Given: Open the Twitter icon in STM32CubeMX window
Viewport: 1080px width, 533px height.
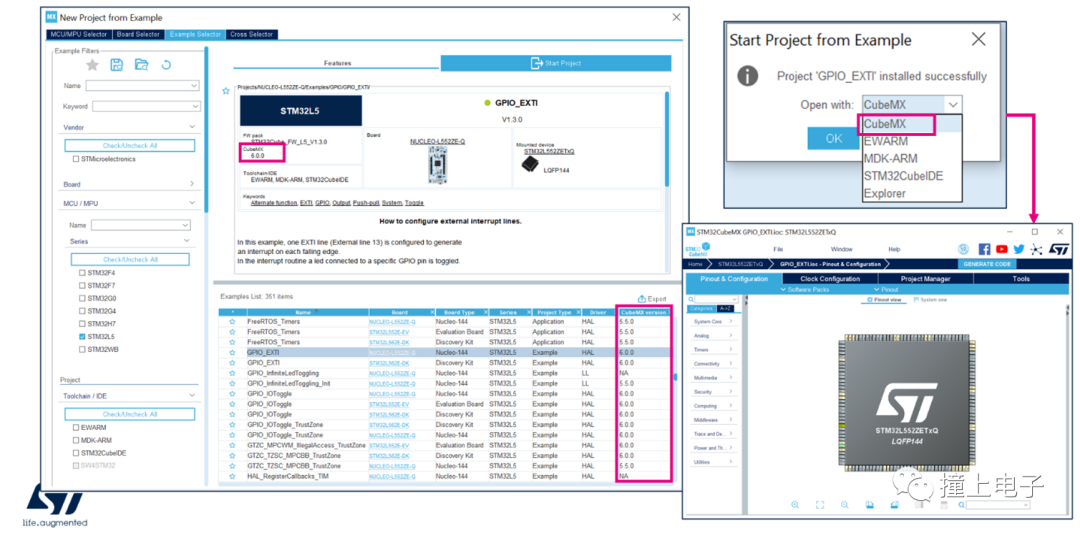Looking at the screenshot, I should (1019, 249).
